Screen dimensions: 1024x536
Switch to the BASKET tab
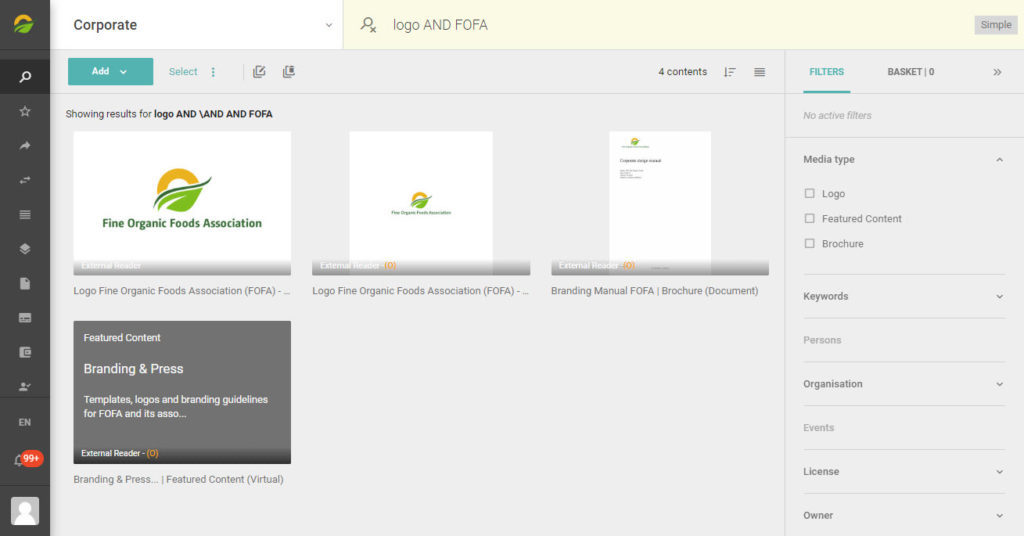tap(910, 72)
